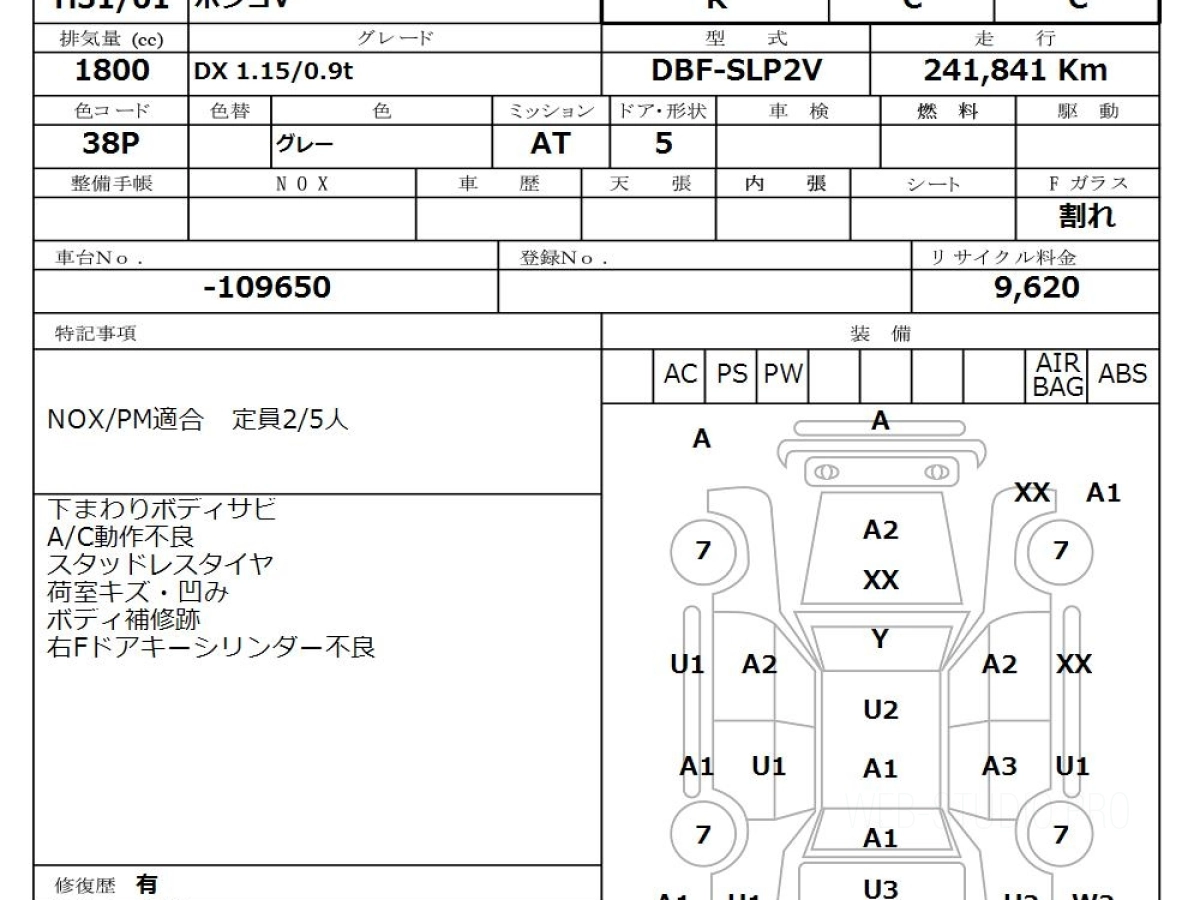Click the remark A/C動作不良
Image resolution: width=1200 pixels, height=900 pixels.
click(120, 536)
